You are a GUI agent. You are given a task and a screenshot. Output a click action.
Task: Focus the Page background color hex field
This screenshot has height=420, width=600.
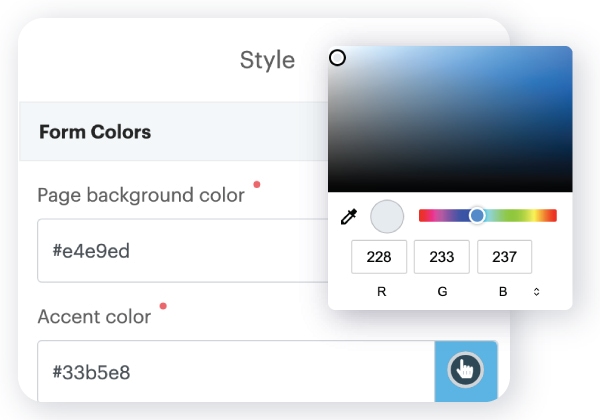coord(180,251)
